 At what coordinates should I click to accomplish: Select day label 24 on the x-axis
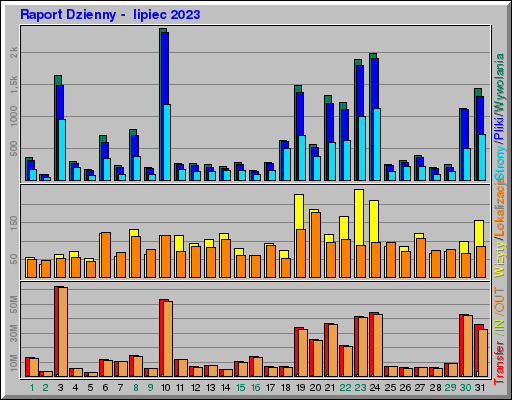(x=375, y=388)
